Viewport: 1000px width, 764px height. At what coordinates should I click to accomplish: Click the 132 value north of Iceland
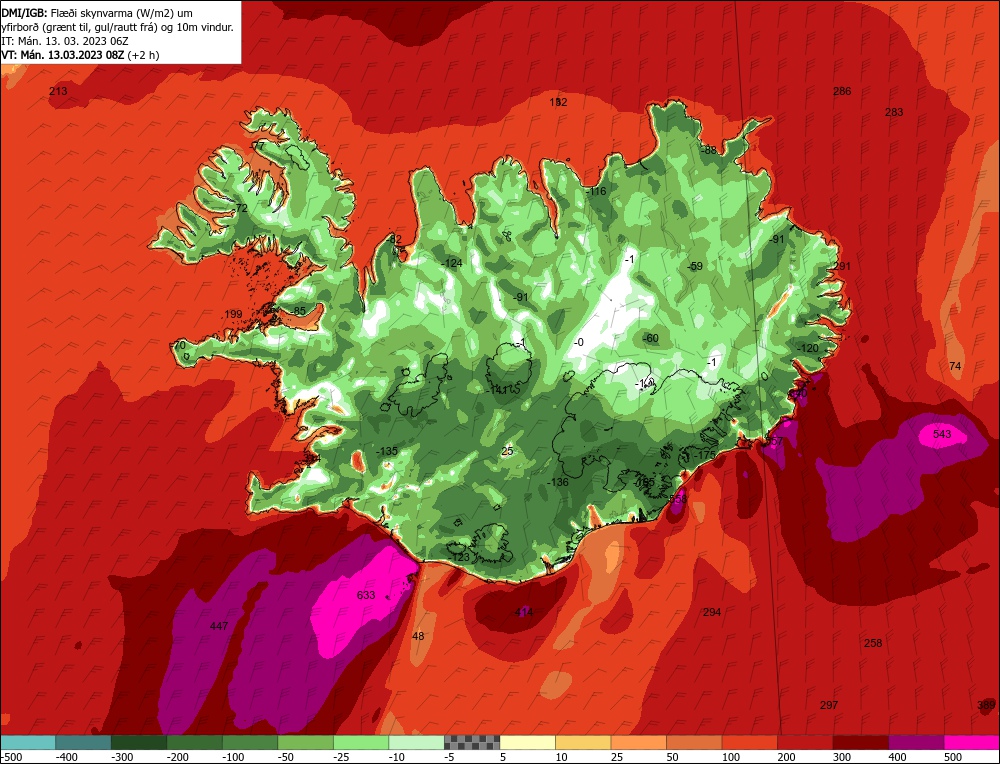point(558,102)
